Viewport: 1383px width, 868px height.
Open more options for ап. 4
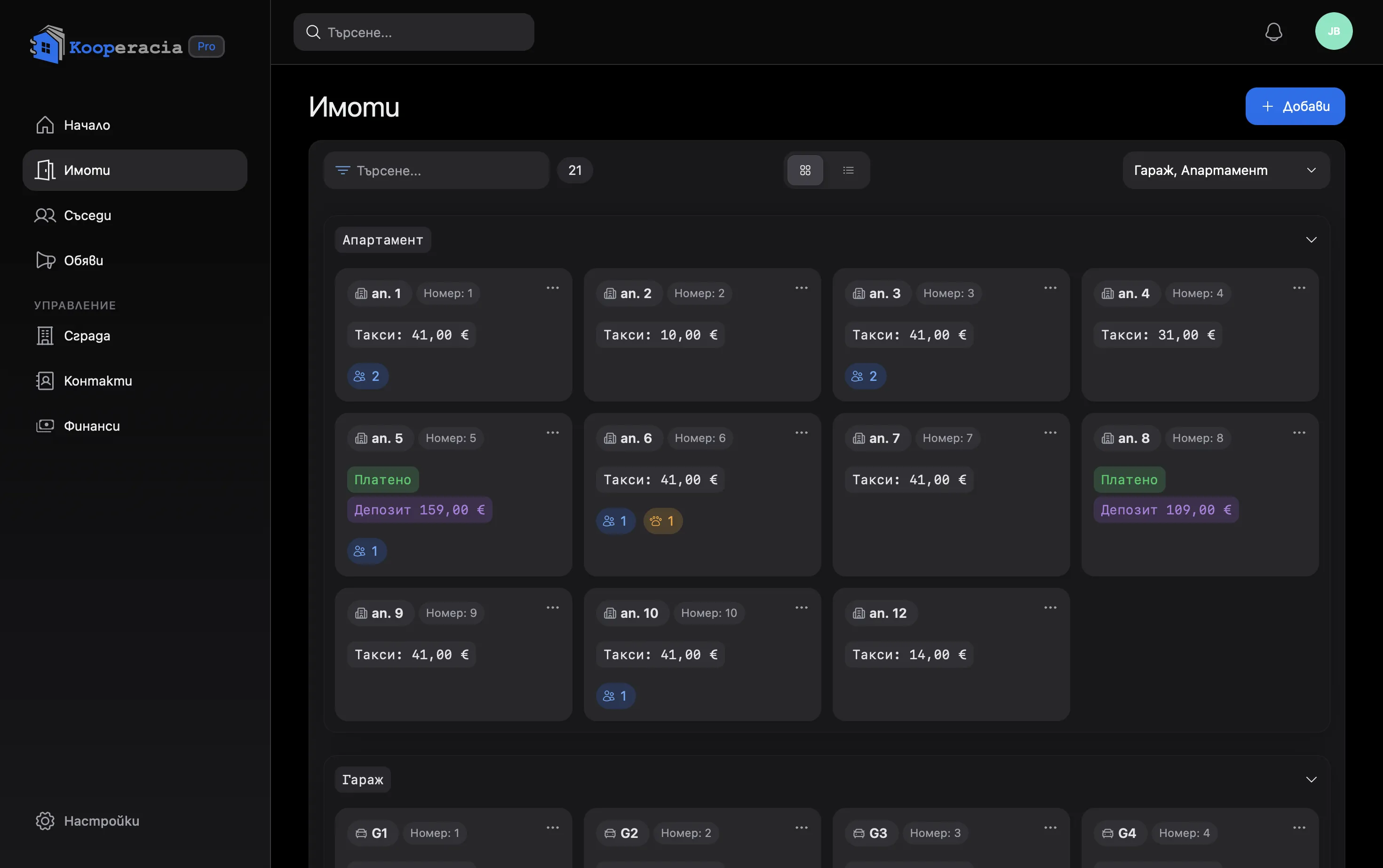[x=1299, y=288]
